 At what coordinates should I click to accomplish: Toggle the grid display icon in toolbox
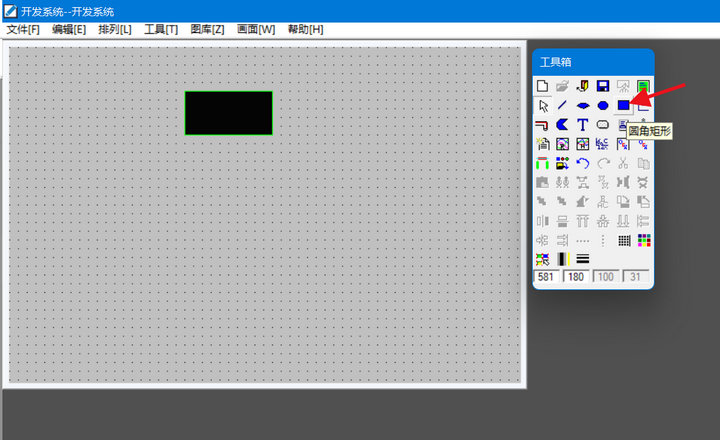623,240
